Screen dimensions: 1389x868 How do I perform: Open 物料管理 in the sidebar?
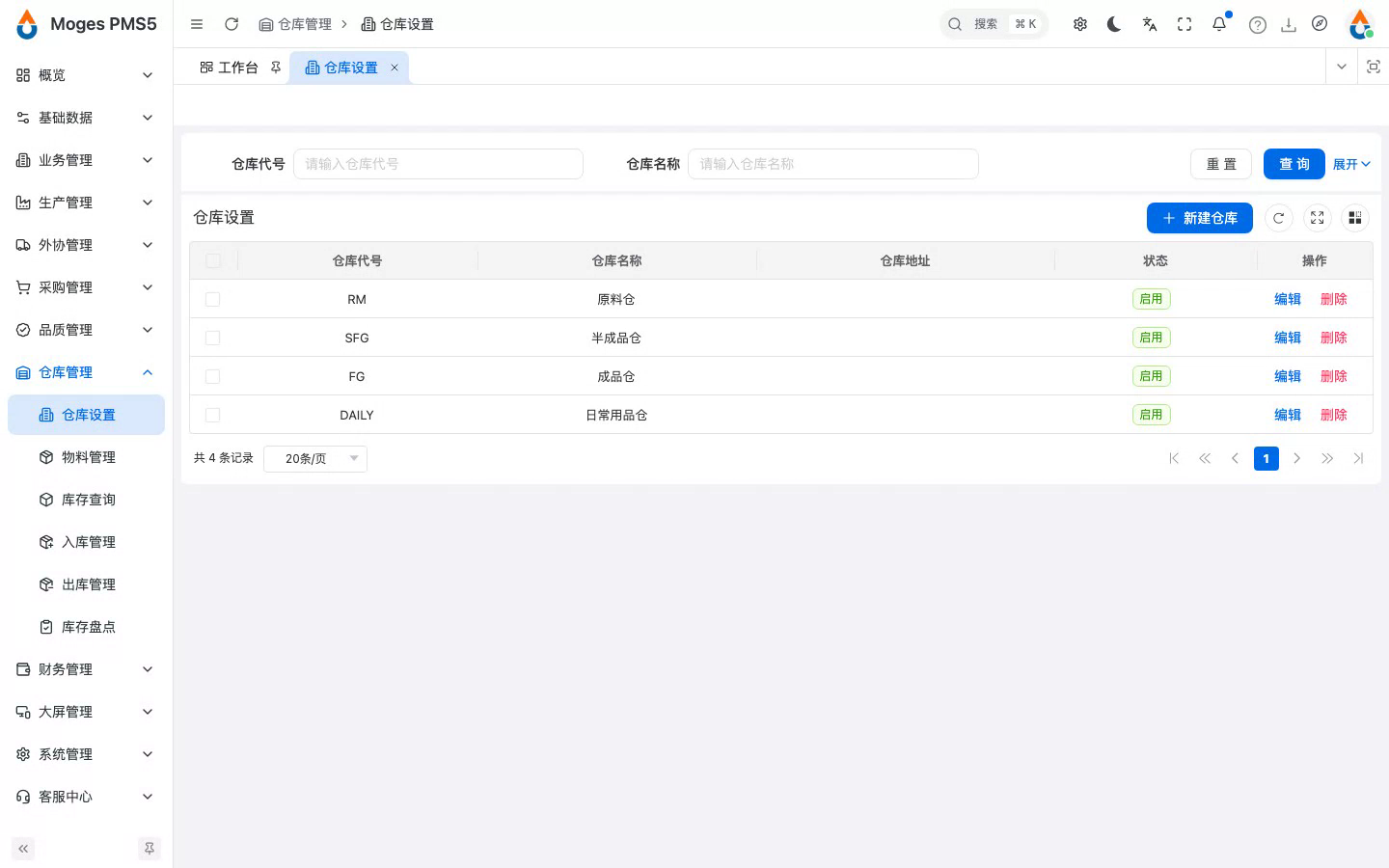tap(86, 457)
